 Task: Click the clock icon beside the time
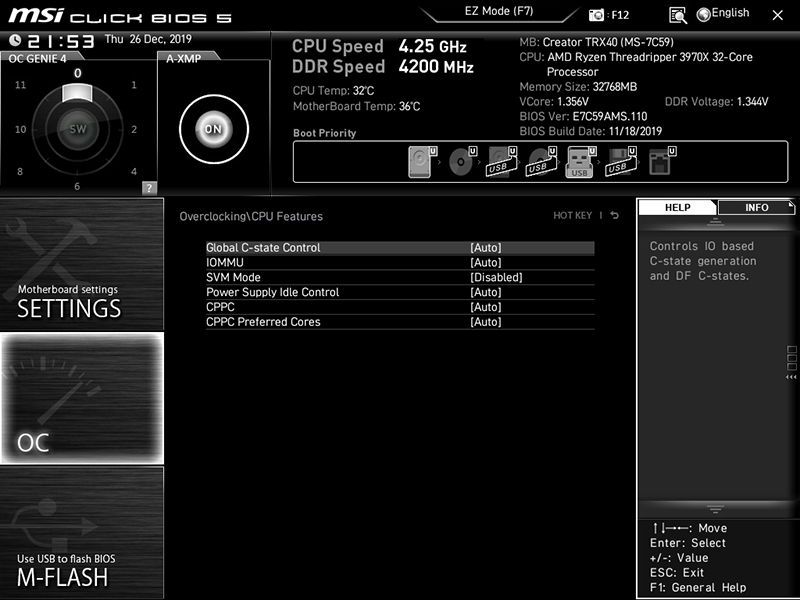(15, 40)
